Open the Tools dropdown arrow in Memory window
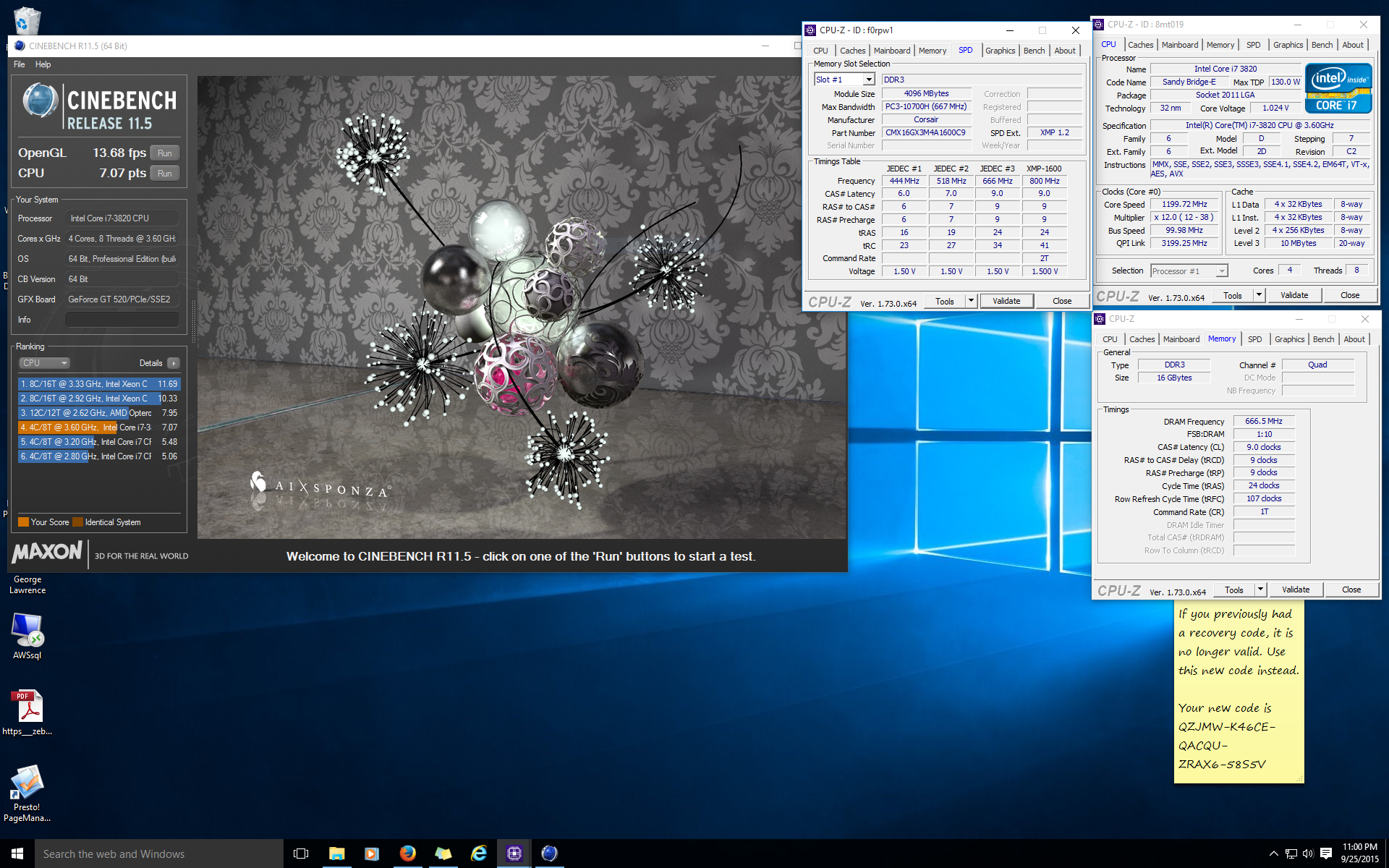The width and height of the screenshot is (1389, 868). click(1260, 590)
